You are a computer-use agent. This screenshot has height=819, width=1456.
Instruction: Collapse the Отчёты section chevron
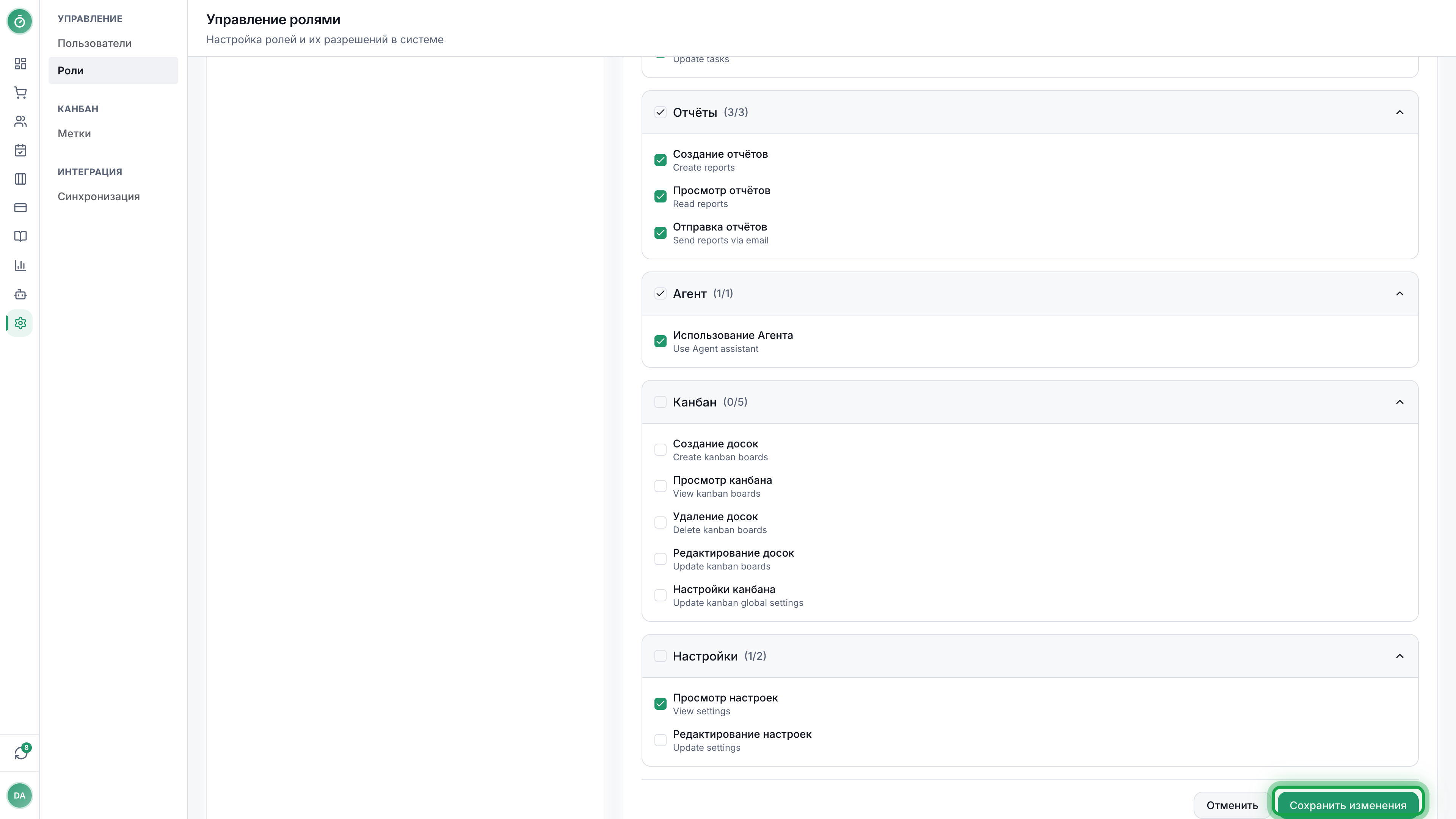1400,113
